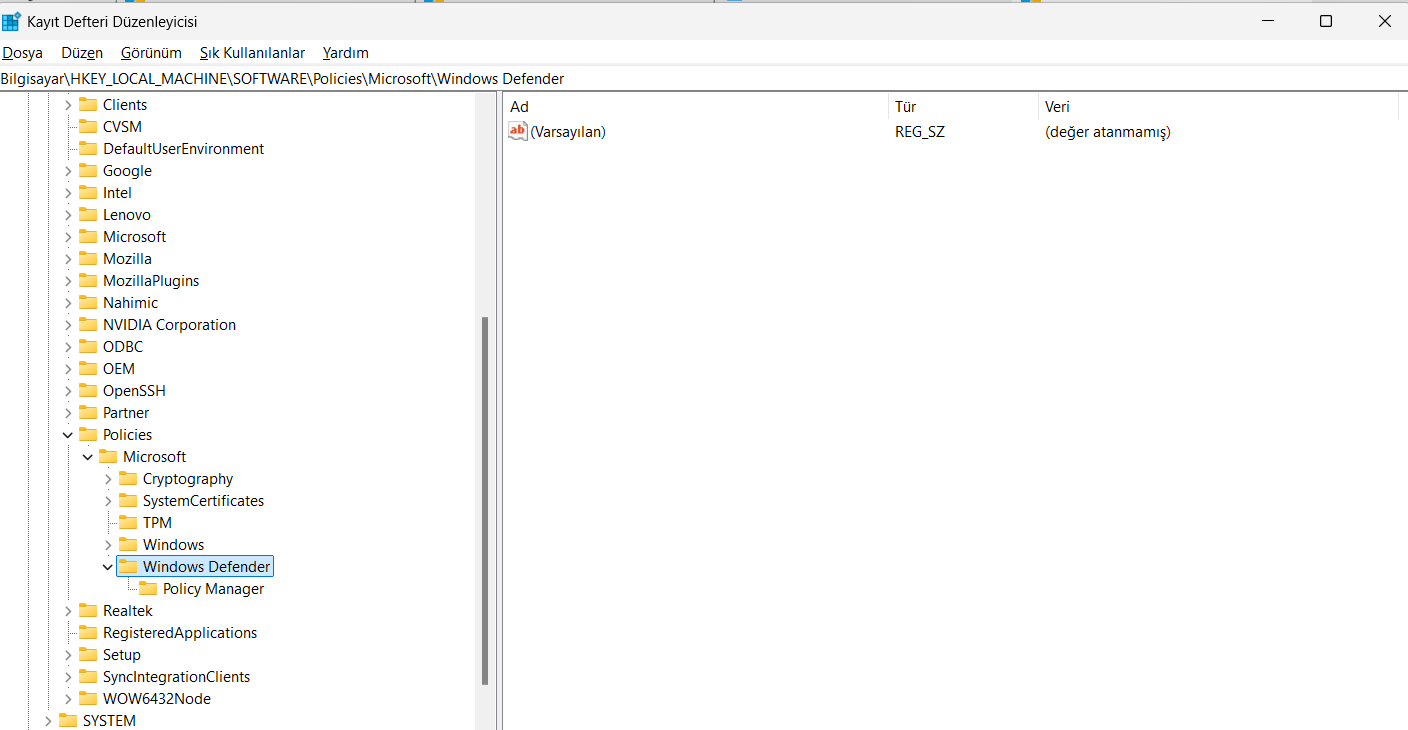Screen dimensions: 1408x730
Task: Expand the WOW6432Node key
Action: [68, 699]
